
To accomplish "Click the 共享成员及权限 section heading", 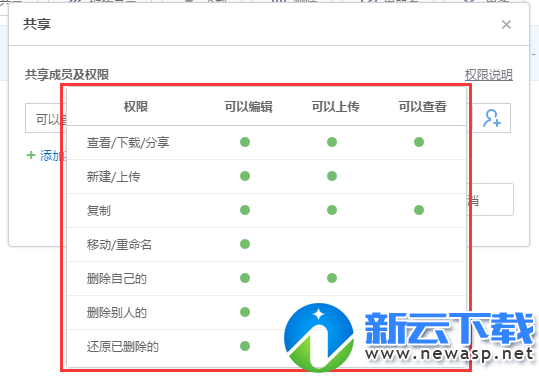I will 67,75.
